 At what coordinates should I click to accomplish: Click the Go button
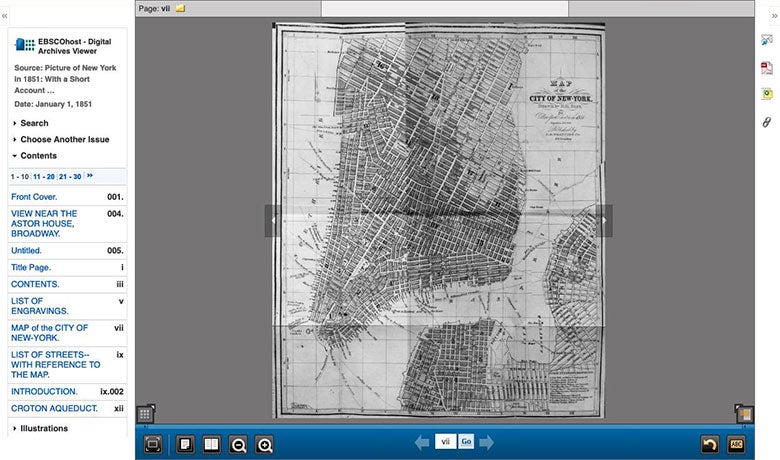(x=466, y=442)
